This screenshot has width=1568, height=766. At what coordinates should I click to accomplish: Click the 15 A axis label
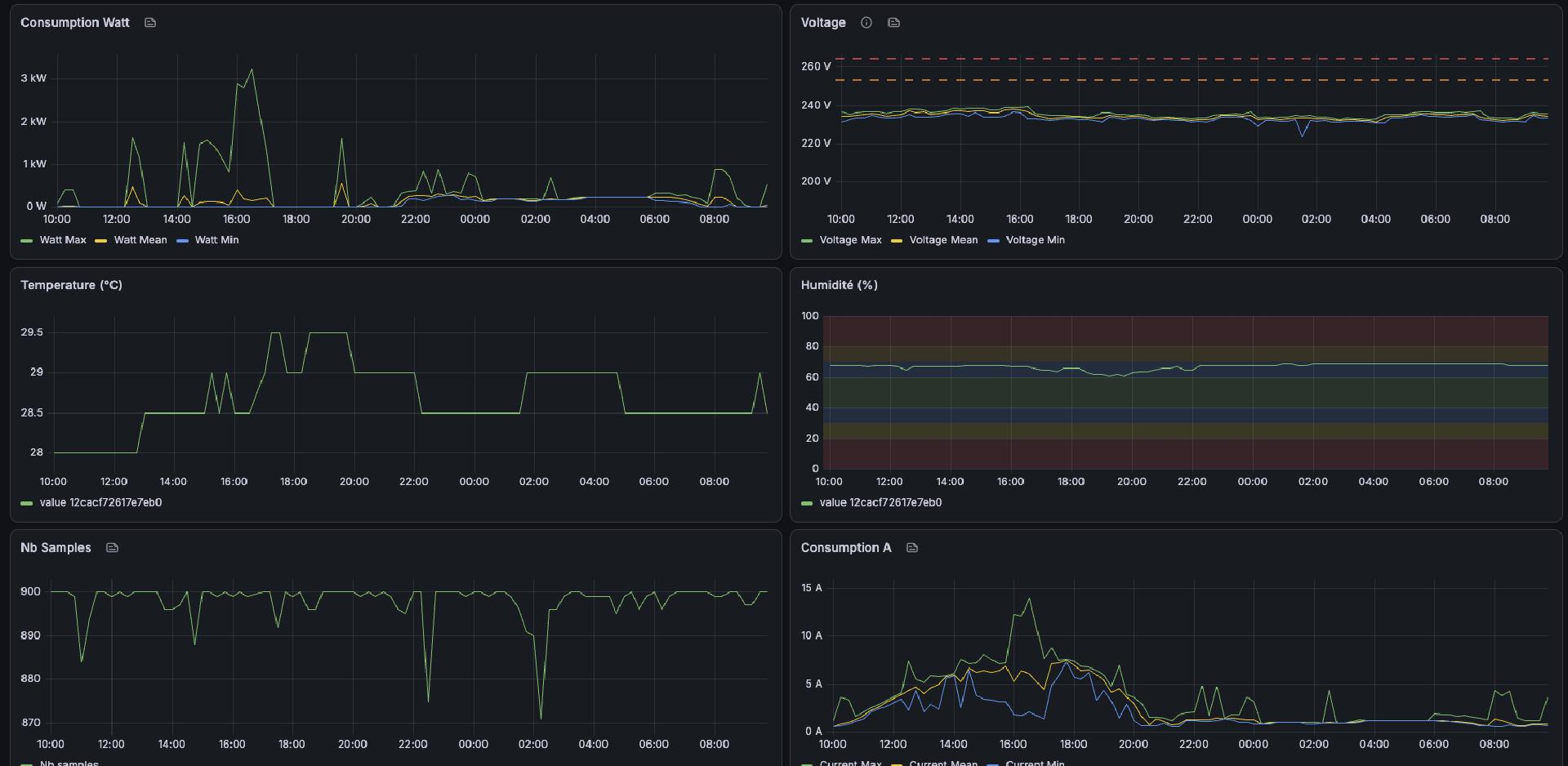(812, 588)
